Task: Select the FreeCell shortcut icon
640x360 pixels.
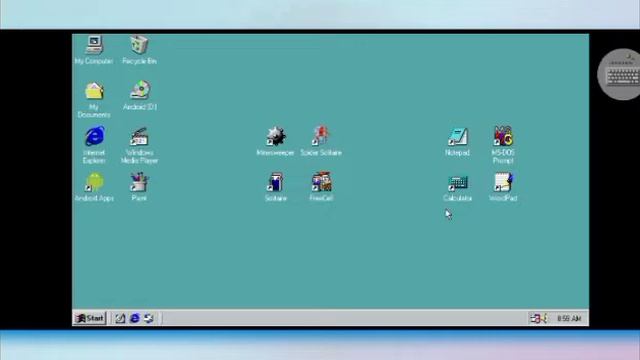Action: click(x=321, y=182)
